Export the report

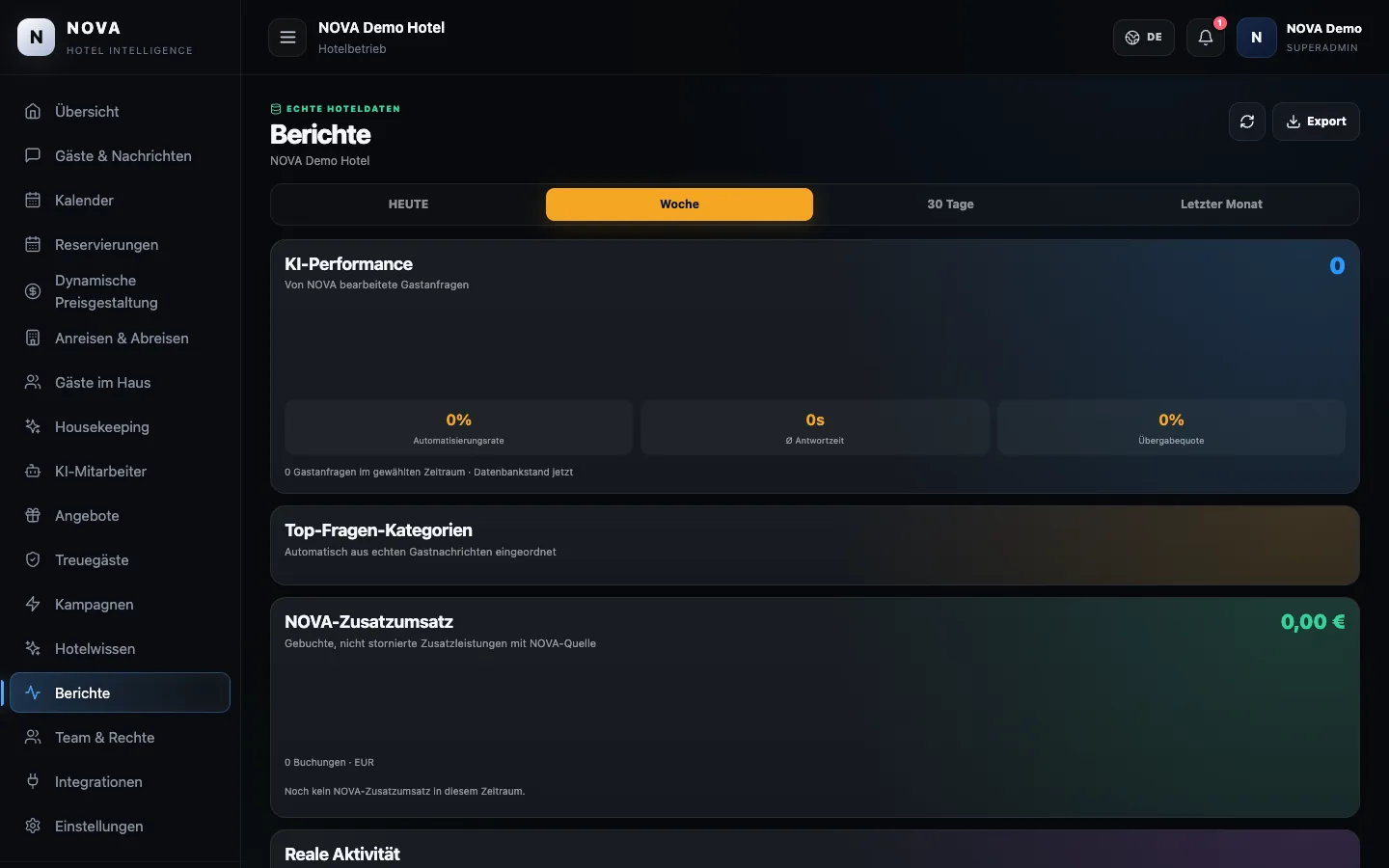pos(1317,122)
